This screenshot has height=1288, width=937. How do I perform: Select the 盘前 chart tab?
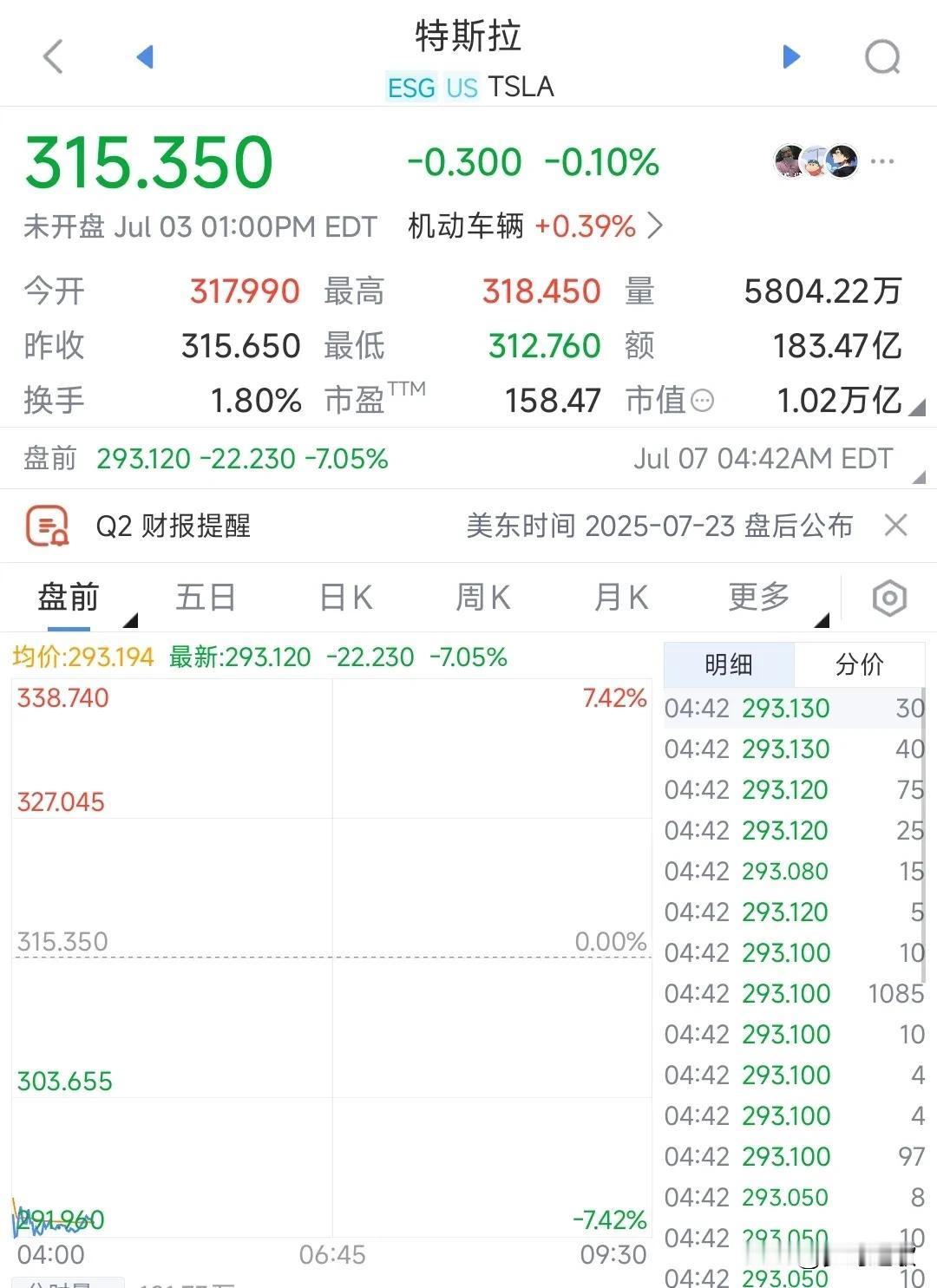coord(69,598)
